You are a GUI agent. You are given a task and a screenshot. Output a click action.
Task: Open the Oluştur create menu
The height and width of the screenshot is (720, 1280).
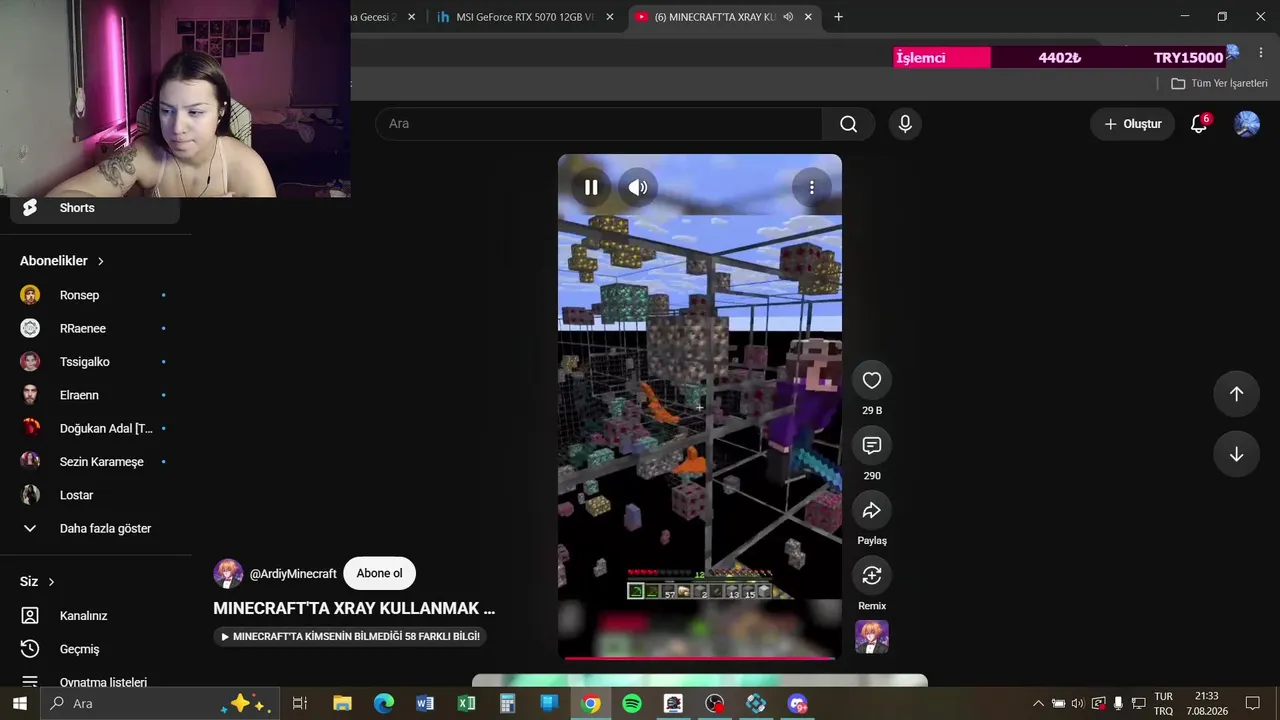click(x=1133, y=124)
